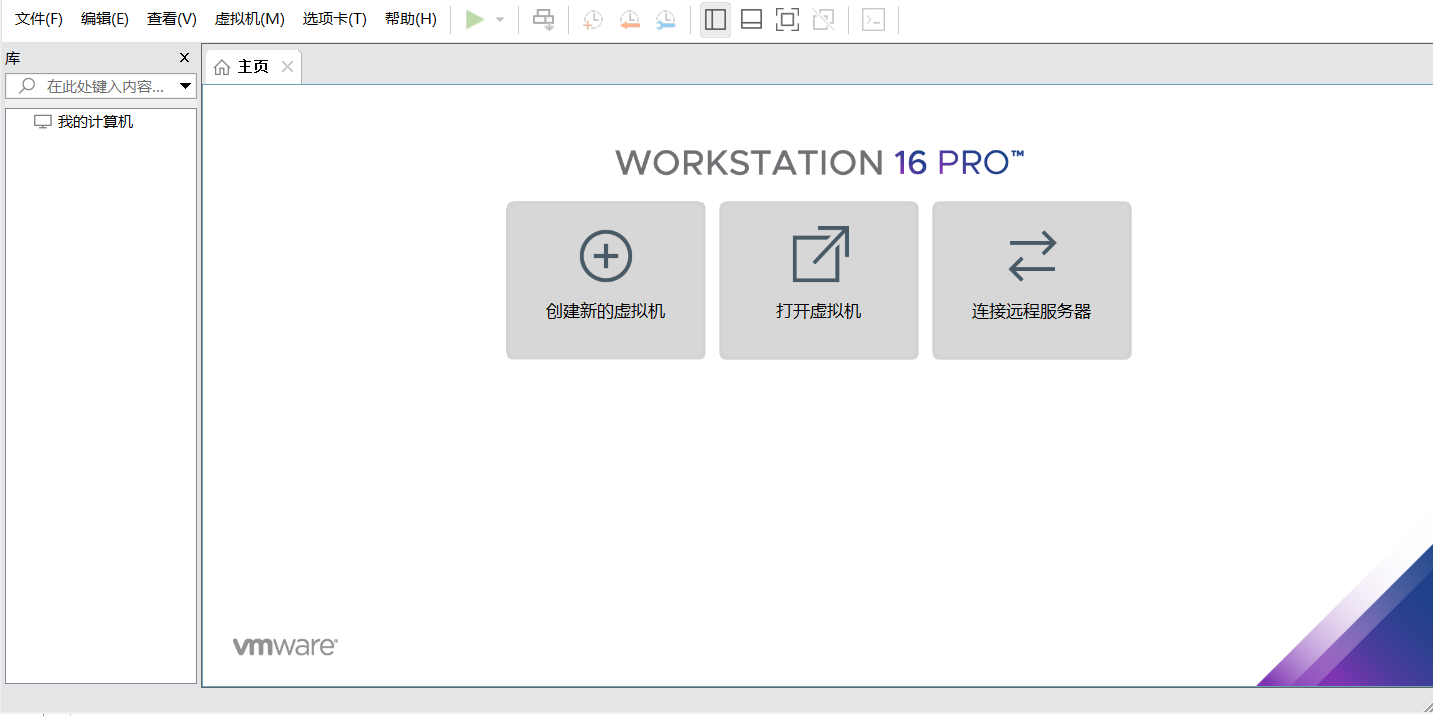Toggle the library sidebar view icon
The width and height of the screenshot is (1433, 716).
tap(715, 19)
